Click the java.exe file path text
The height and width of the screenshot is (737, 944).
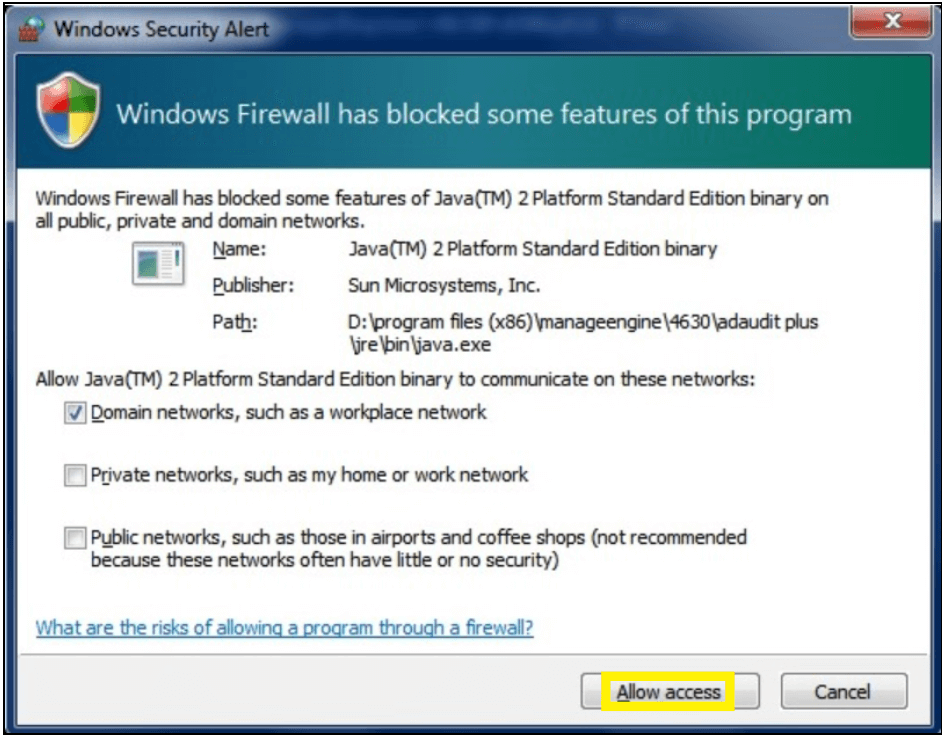tap(582, 334)
